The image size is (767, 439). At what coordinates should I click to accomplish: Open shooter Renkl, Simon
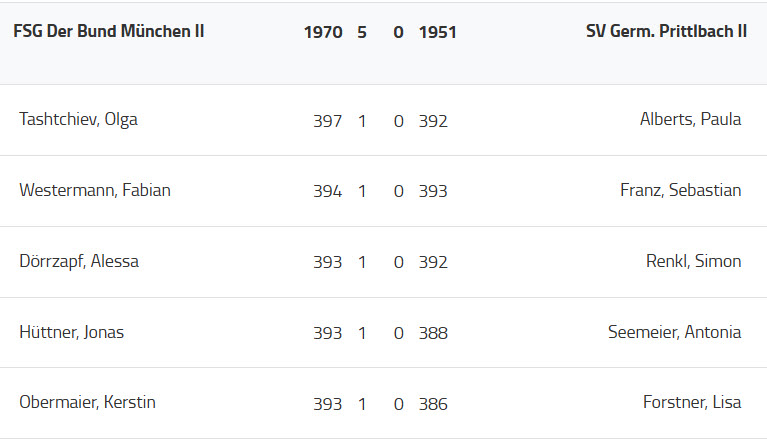[x=693, y=261]
